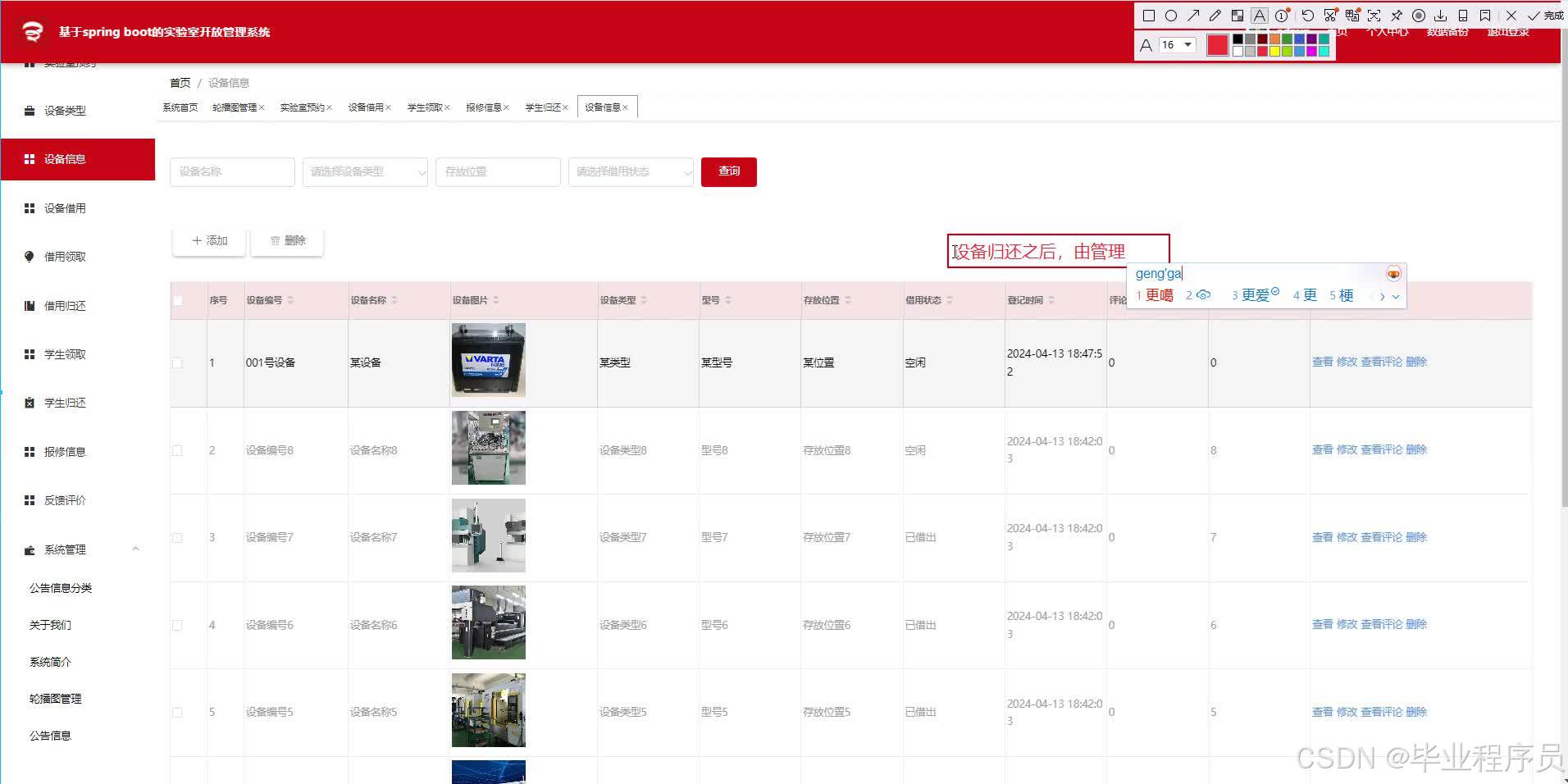
Task: Switch to the 系统首页 tab
Action: tap(180, 107)
